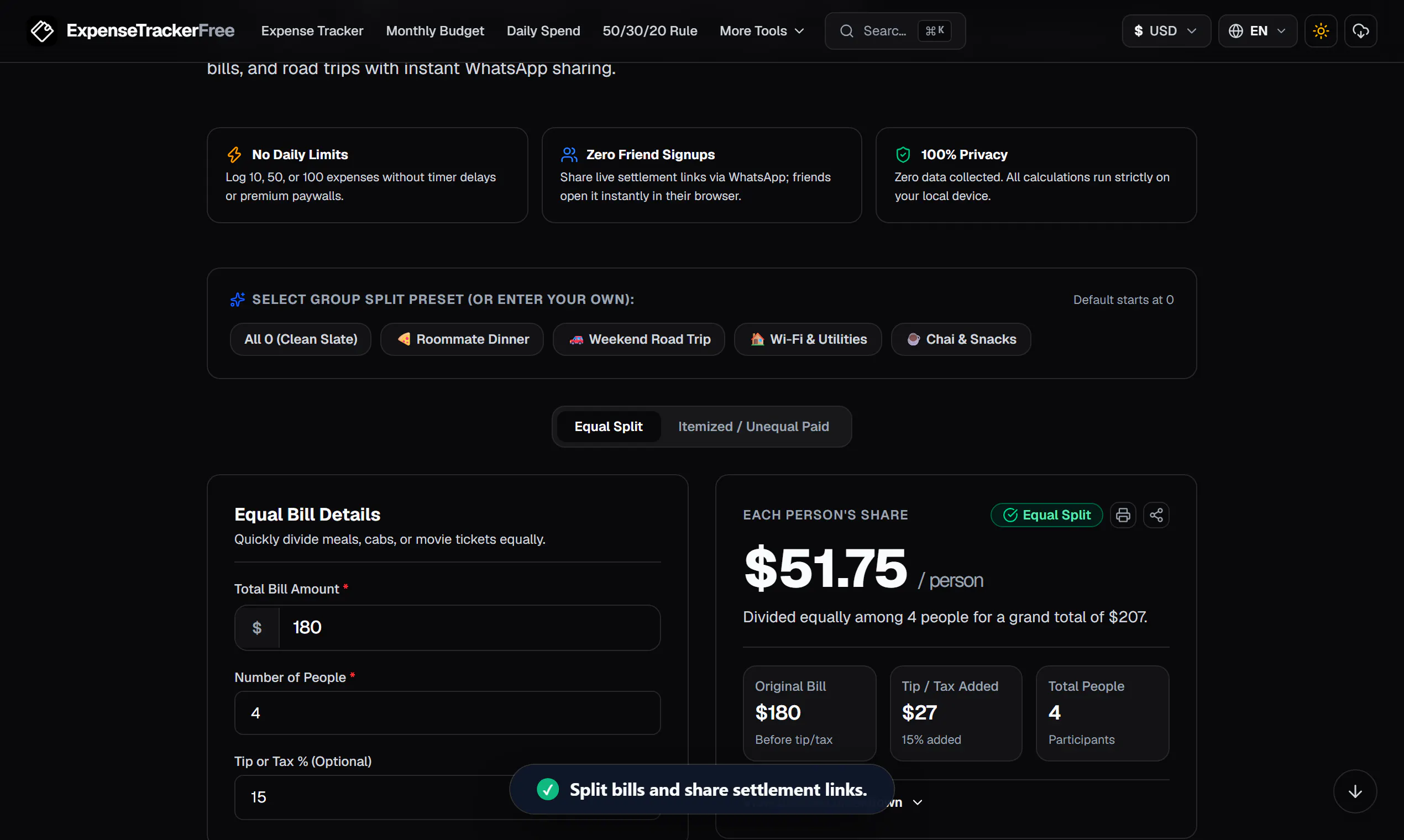Click the search field in header
The height and width of the screenshot is (840, 1404).
click(x=894, y=30)
